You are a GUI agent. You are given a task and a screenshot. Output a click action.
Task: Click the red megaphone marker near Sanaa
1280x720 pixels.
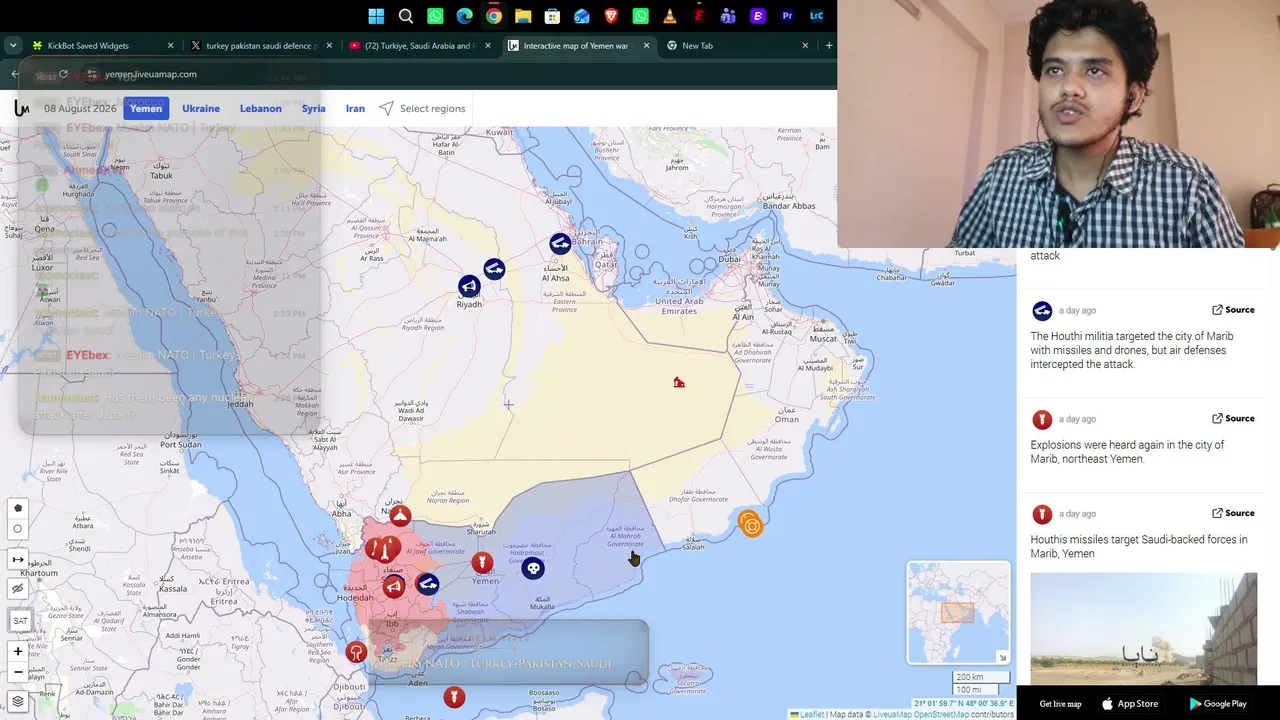pos(394,587)
